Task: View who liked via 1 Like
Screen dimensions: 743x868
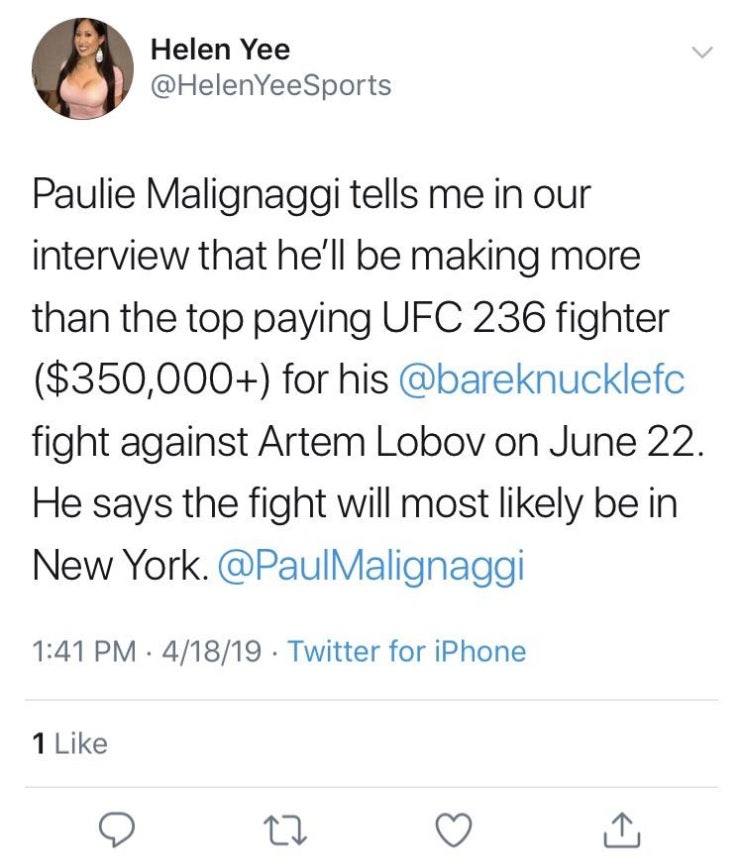Action: (70, 743)
